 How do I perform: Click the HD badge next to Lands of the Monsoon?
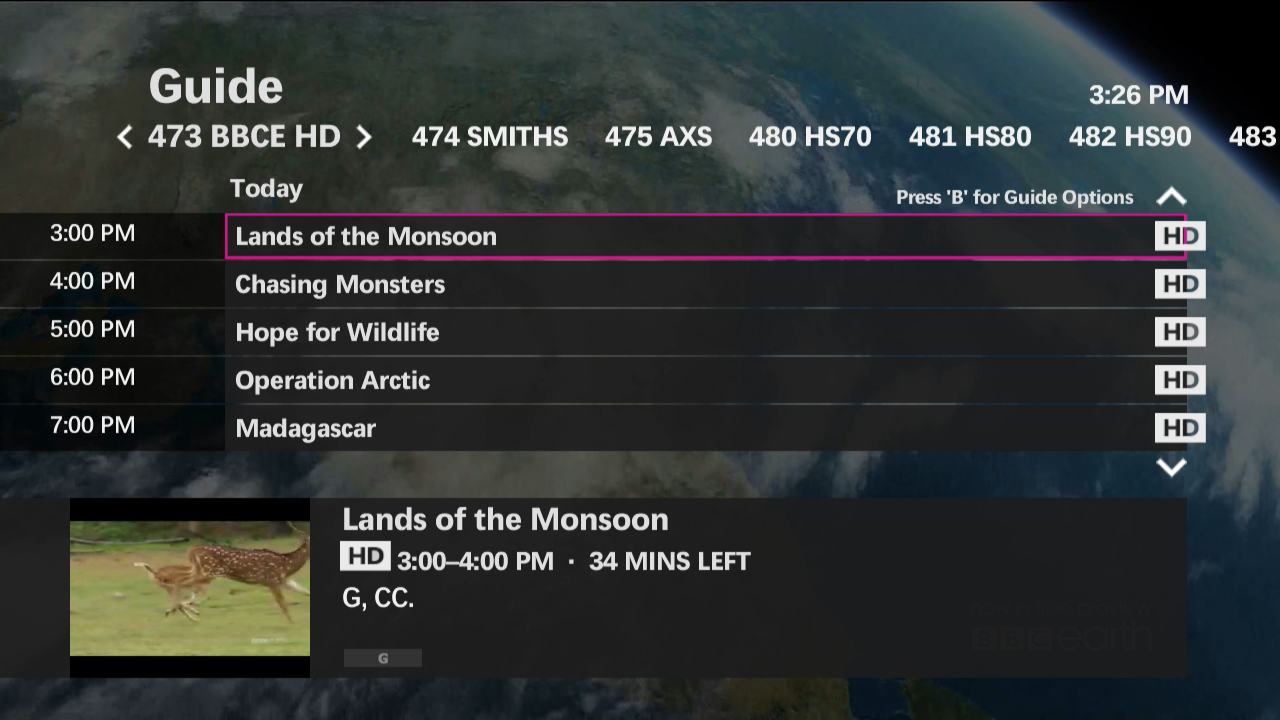1180,236
